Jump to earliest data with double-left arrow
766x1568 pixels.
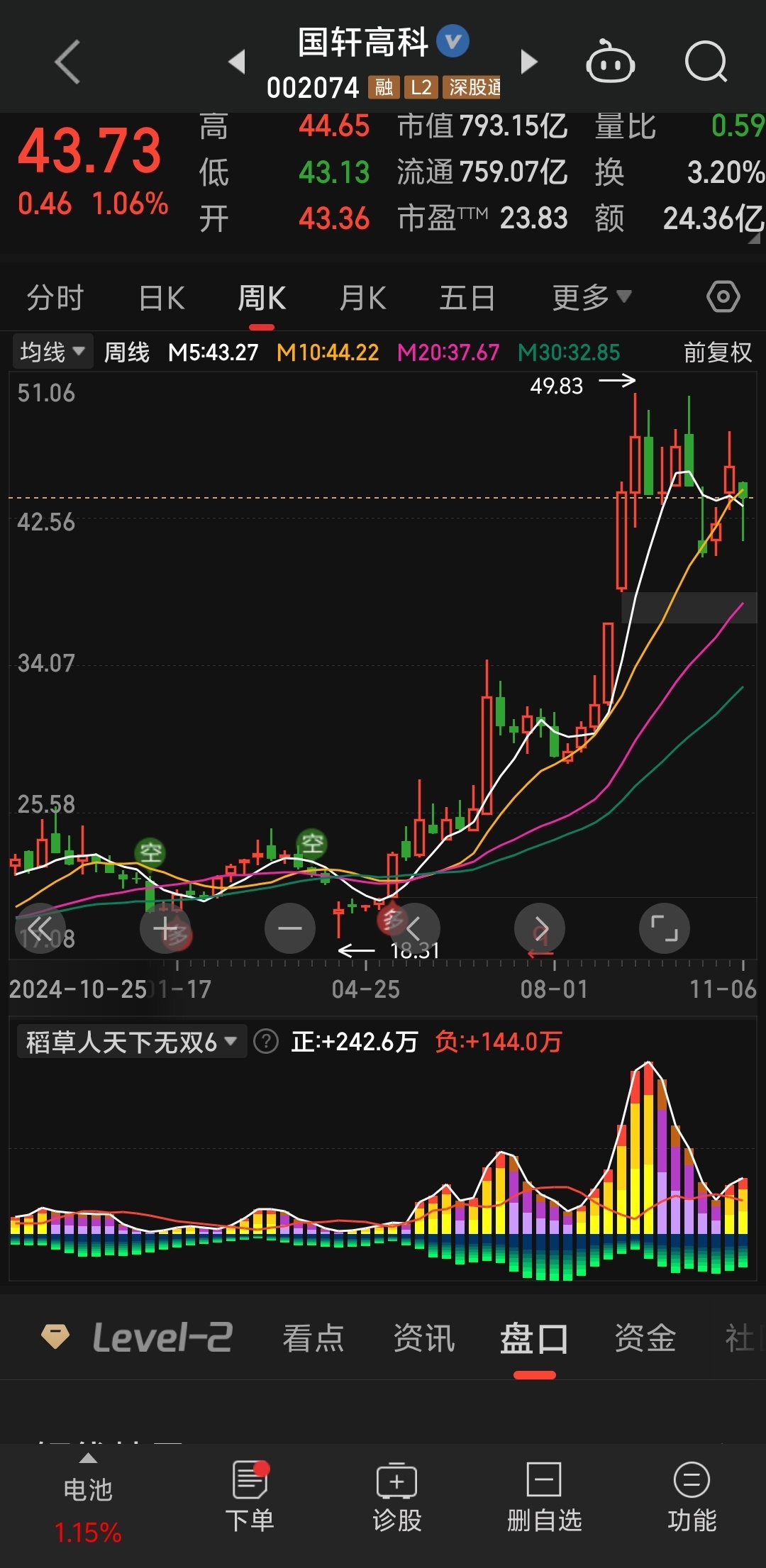click(x=40, y=928)
